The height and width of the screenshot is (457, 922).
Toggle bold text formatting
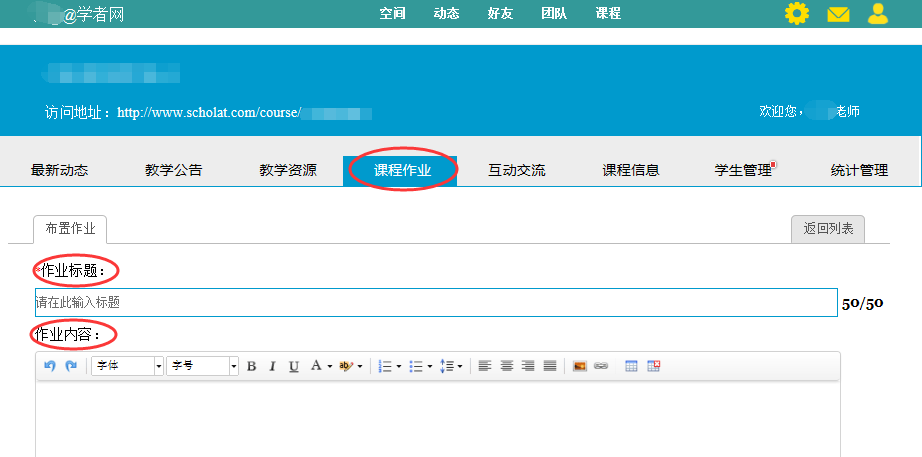click(x=251, y=366)
